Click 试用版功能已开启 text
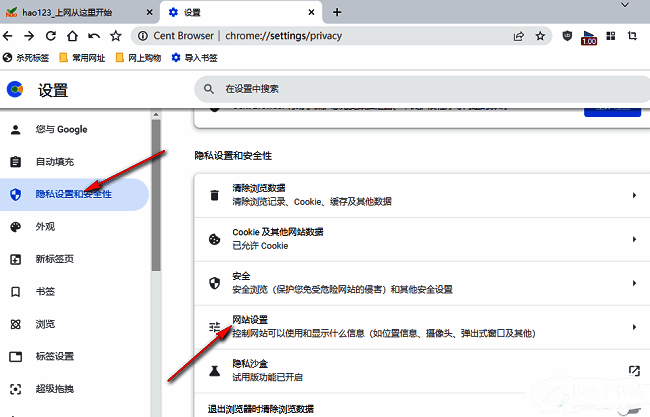The width and height of the screenshot is (650, 417). (267, 377)
